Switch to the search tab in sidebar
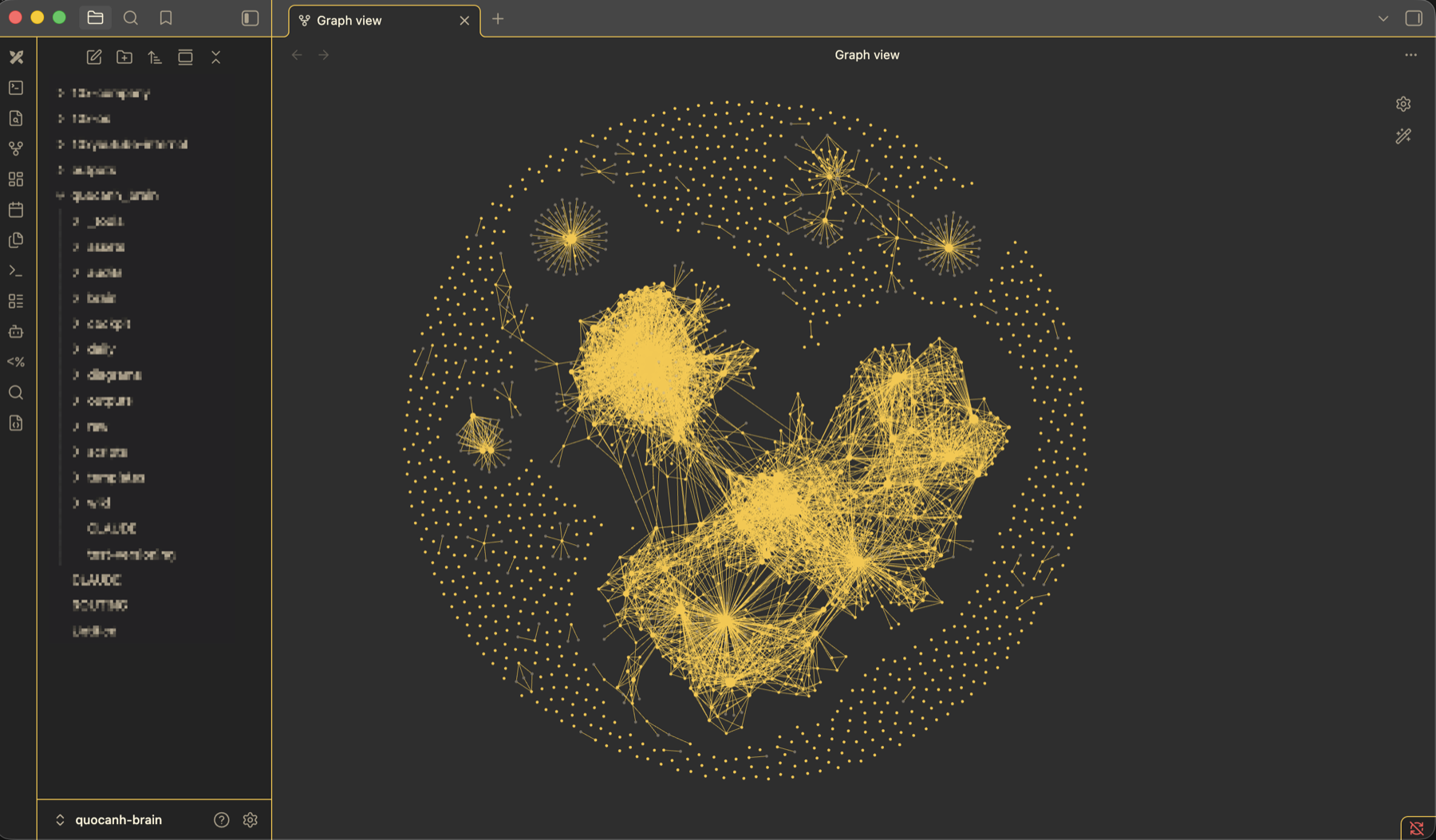Screen dimensions: 1436x840 (x=131, y=18)
